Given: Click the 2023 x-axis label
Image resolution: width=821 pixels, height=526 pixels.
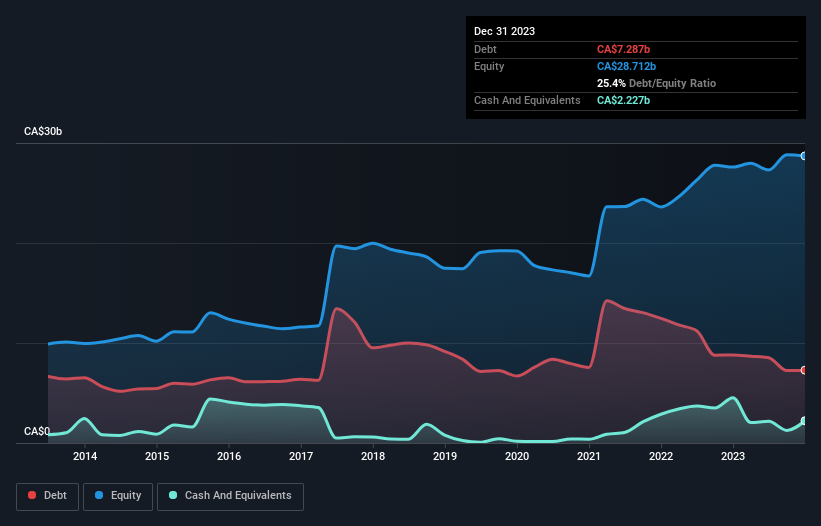Looking at the screenshot, I should (x=733, y=456).
